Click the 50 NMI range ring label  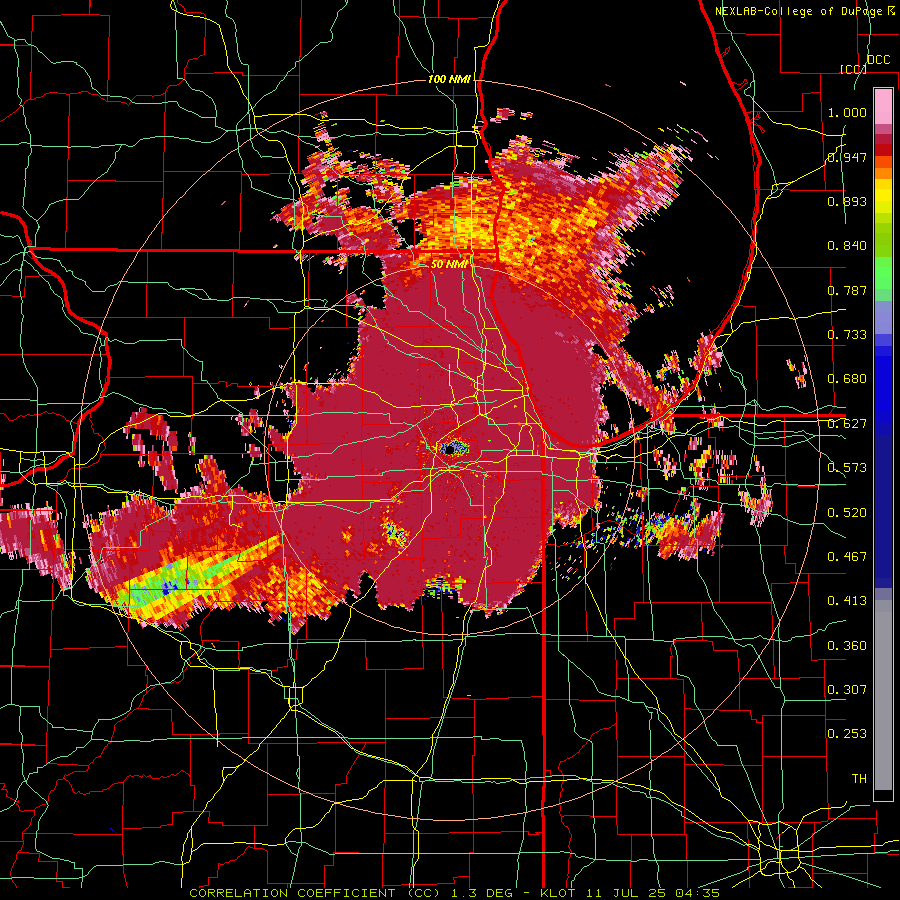pyautogui.click(x=449, y=265)
